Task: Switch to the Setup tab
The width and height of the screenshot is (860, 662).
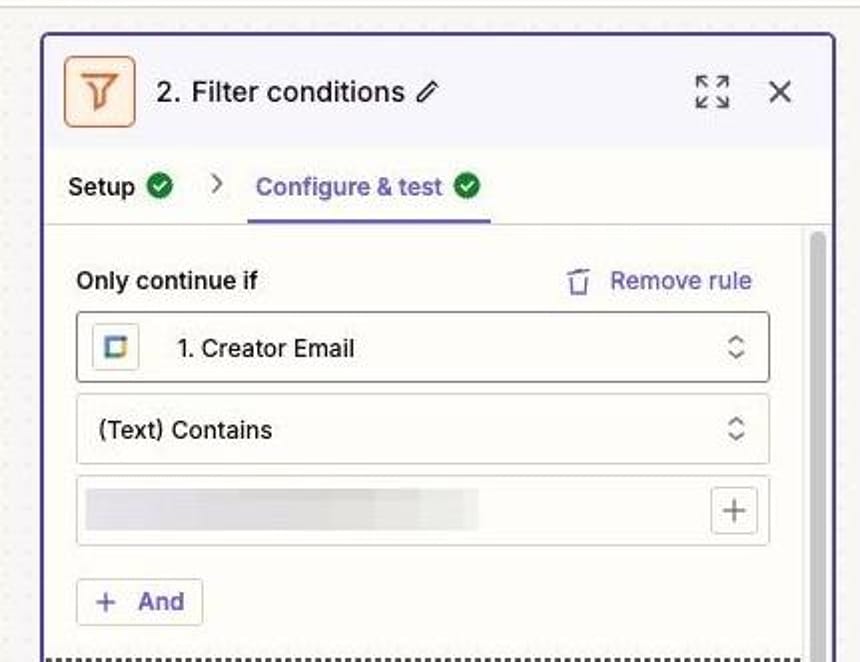Action: point(104,186)
